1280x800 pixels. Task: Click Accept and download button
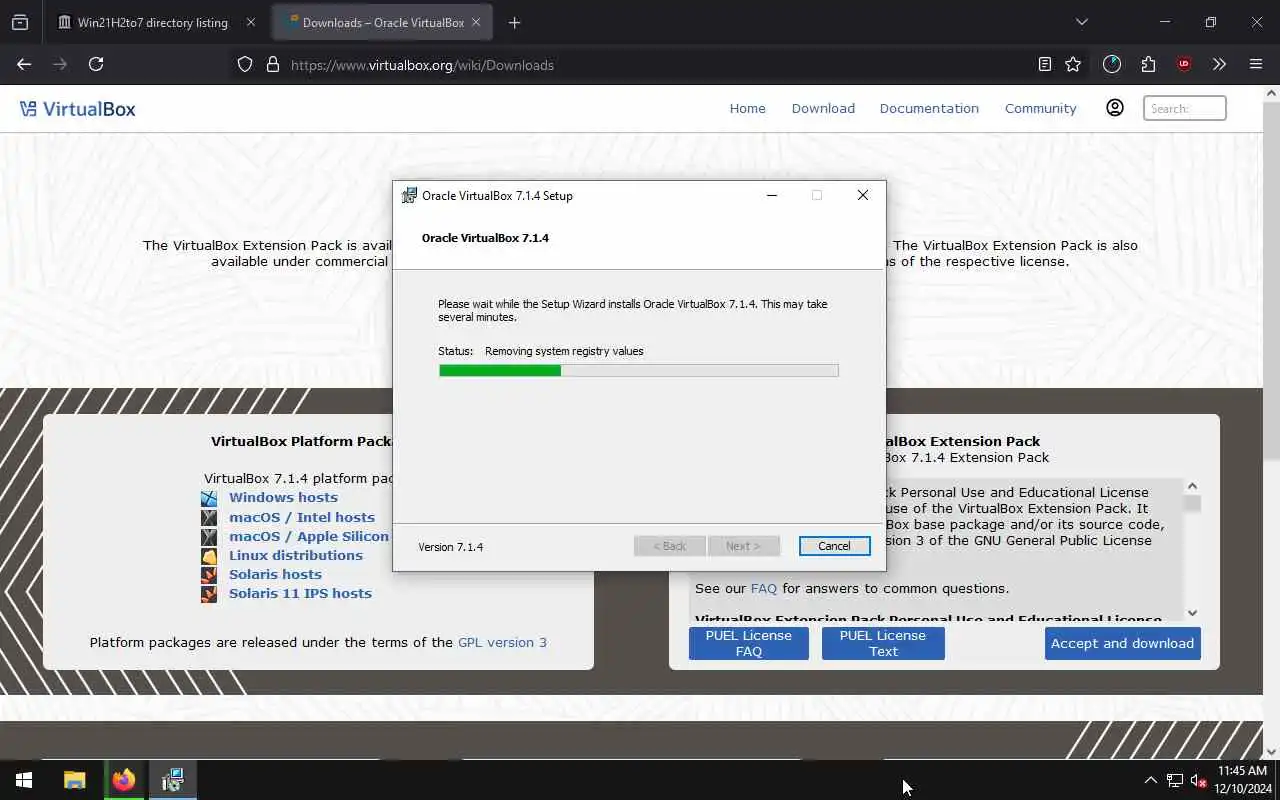point(1122,643)
